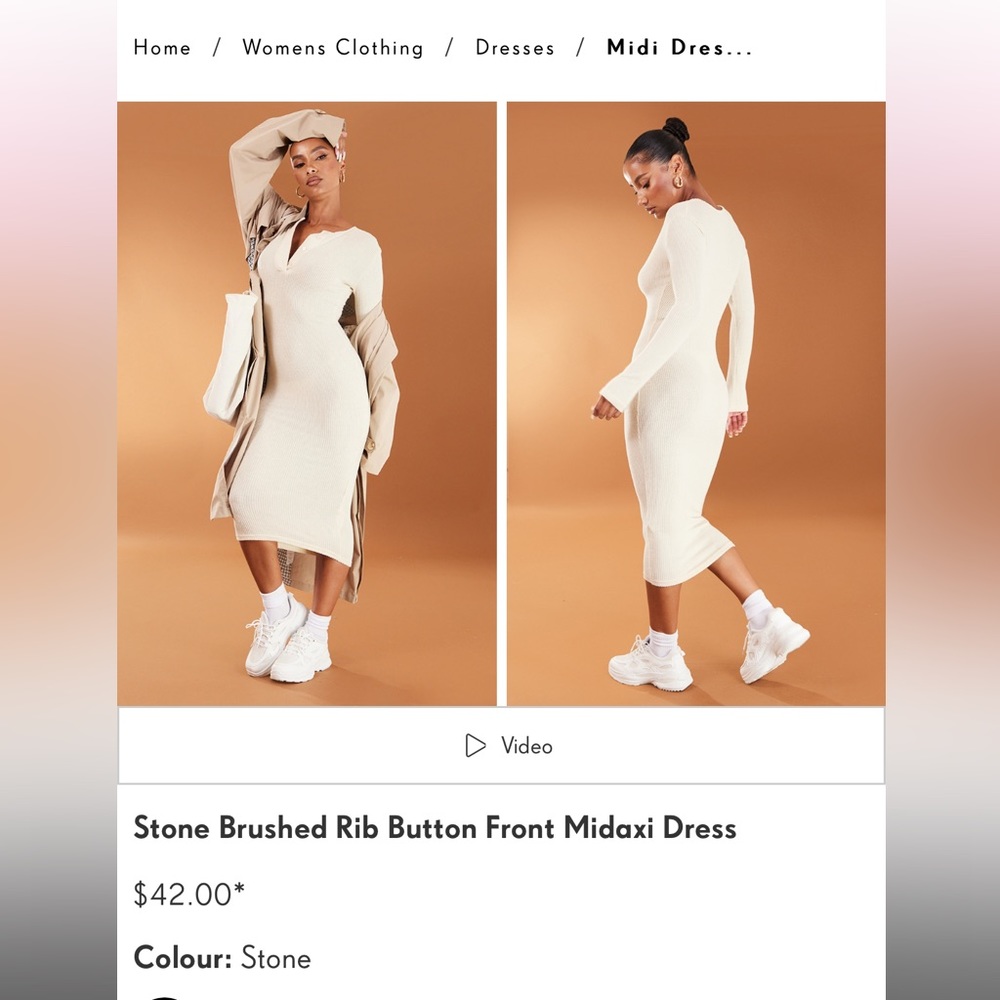
Task: Click the slash between Dresses and Midi Dres...
Action: pyautogui.click(x=580, y=48)
